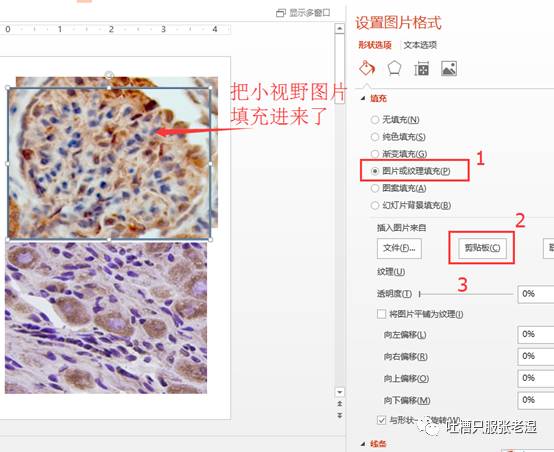
Task: Click the horizontal ruler
Action: (115, 29)
